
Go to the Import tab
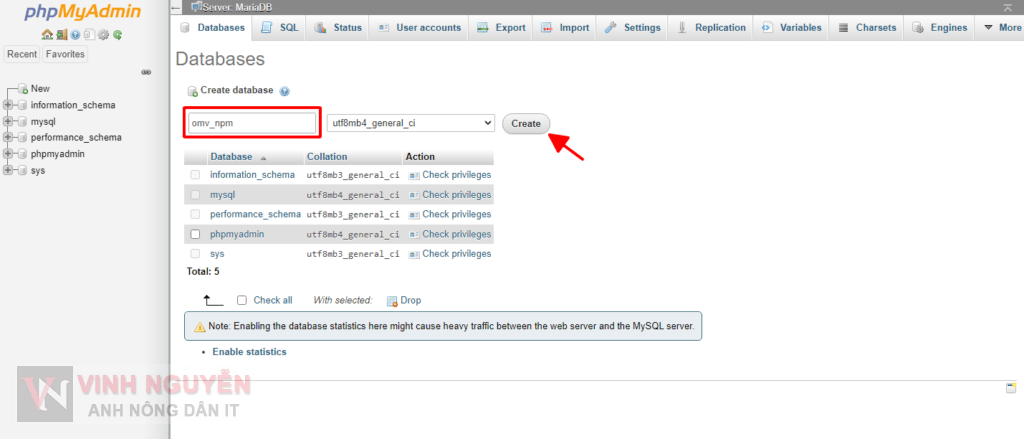[565, 27]
